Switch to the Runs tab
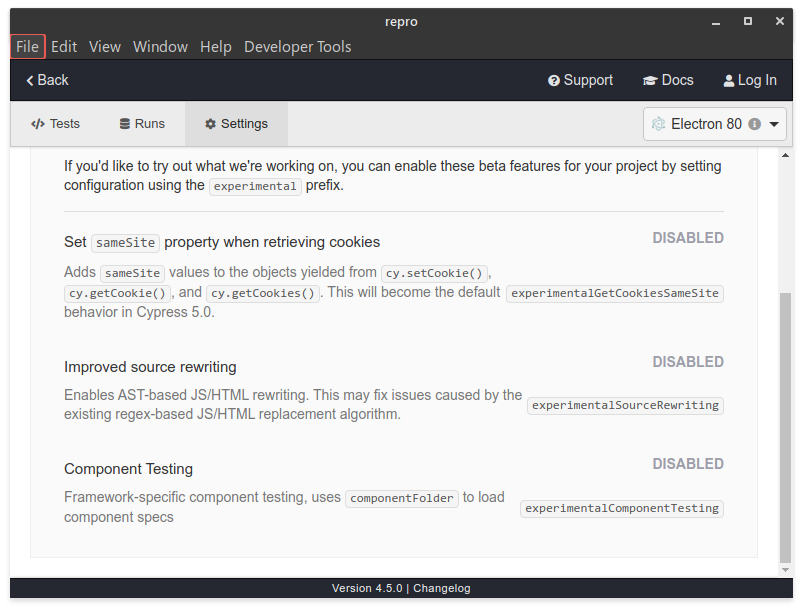This screenshot has width=803, height=609. [142, 124]
